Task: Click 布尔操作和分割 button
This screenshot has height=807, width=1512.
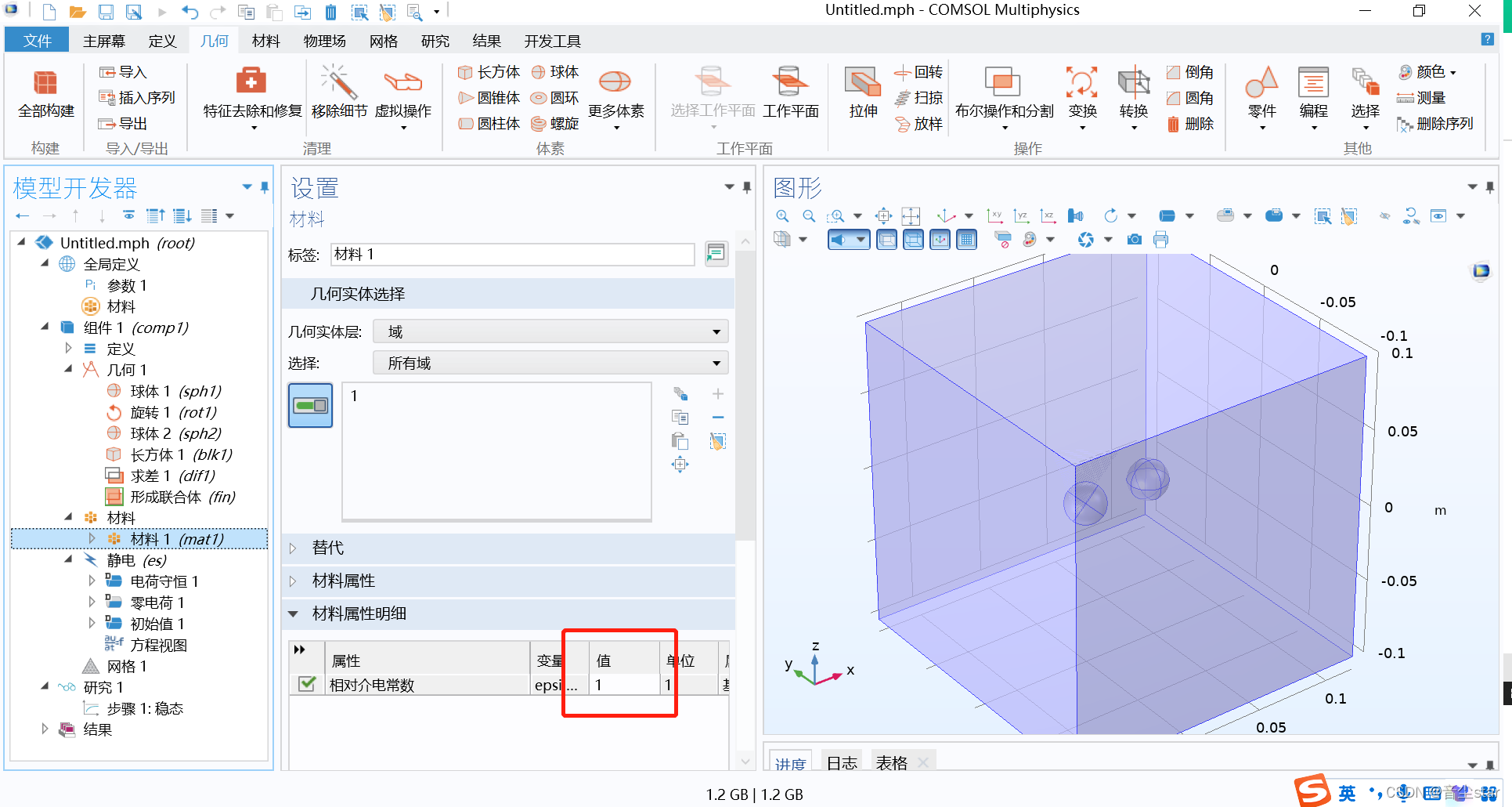Action: click(1004, 97)
